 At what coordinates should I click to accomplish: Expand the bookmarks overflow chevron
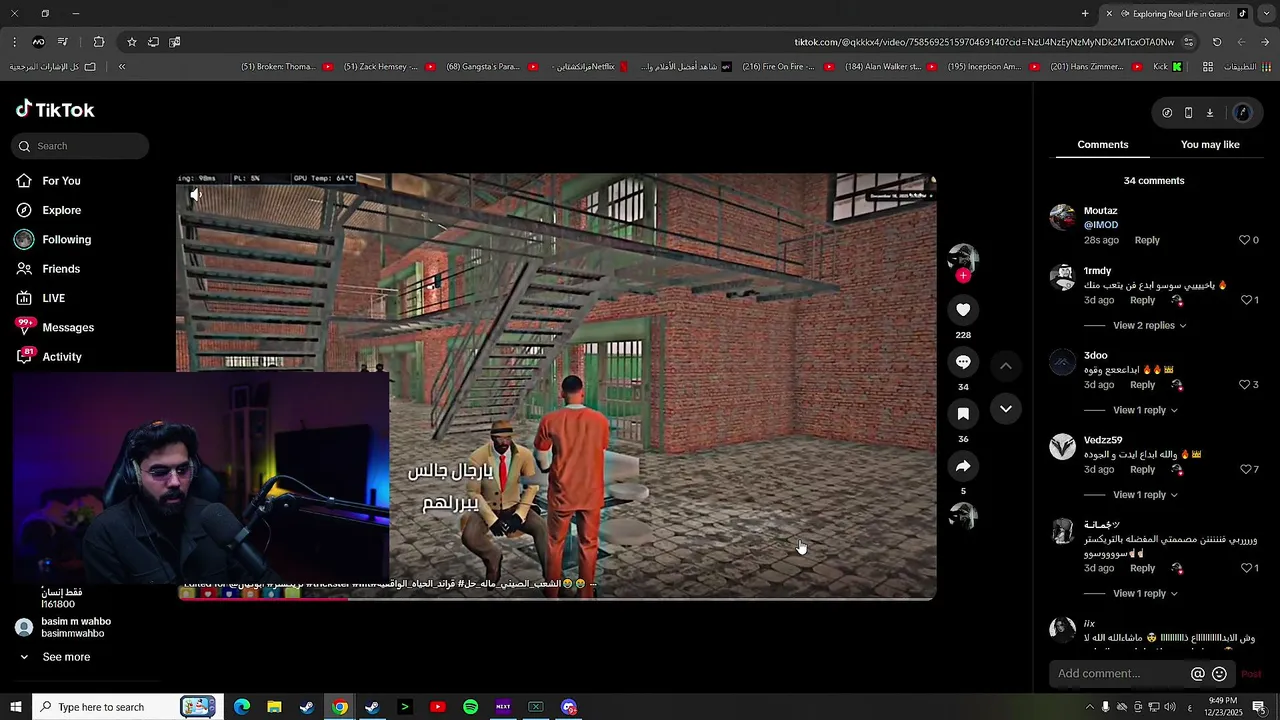tap(122, 67)
